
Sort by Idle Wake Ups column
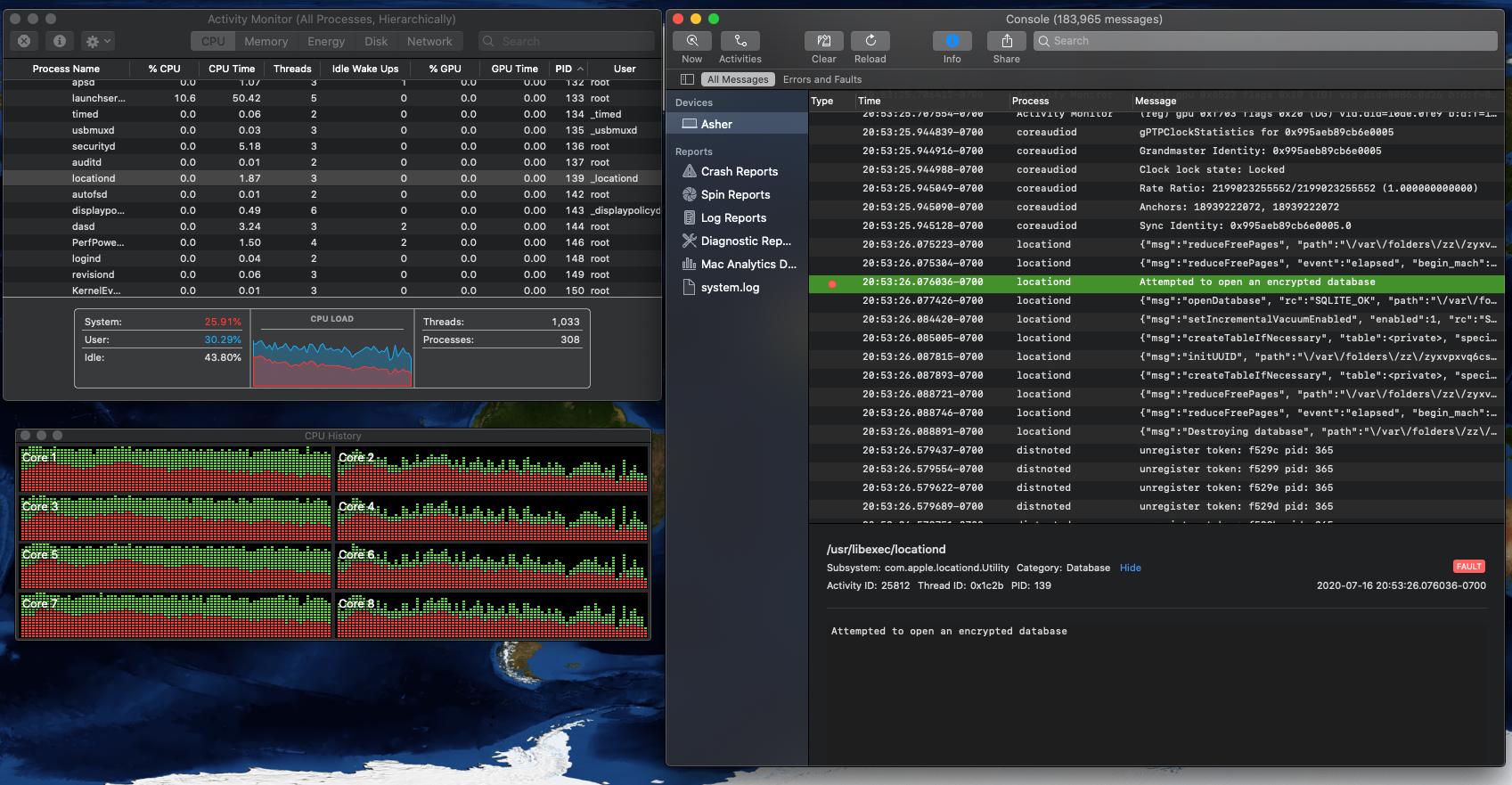(365, 69)
